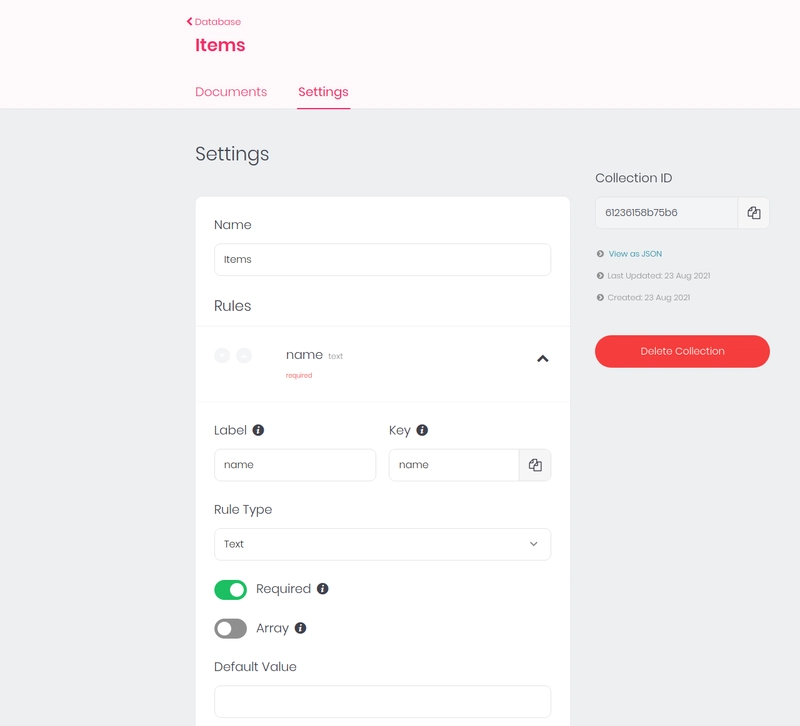Click the collection Name input field
Screen dimensions: 800x726
pos(382,260)
